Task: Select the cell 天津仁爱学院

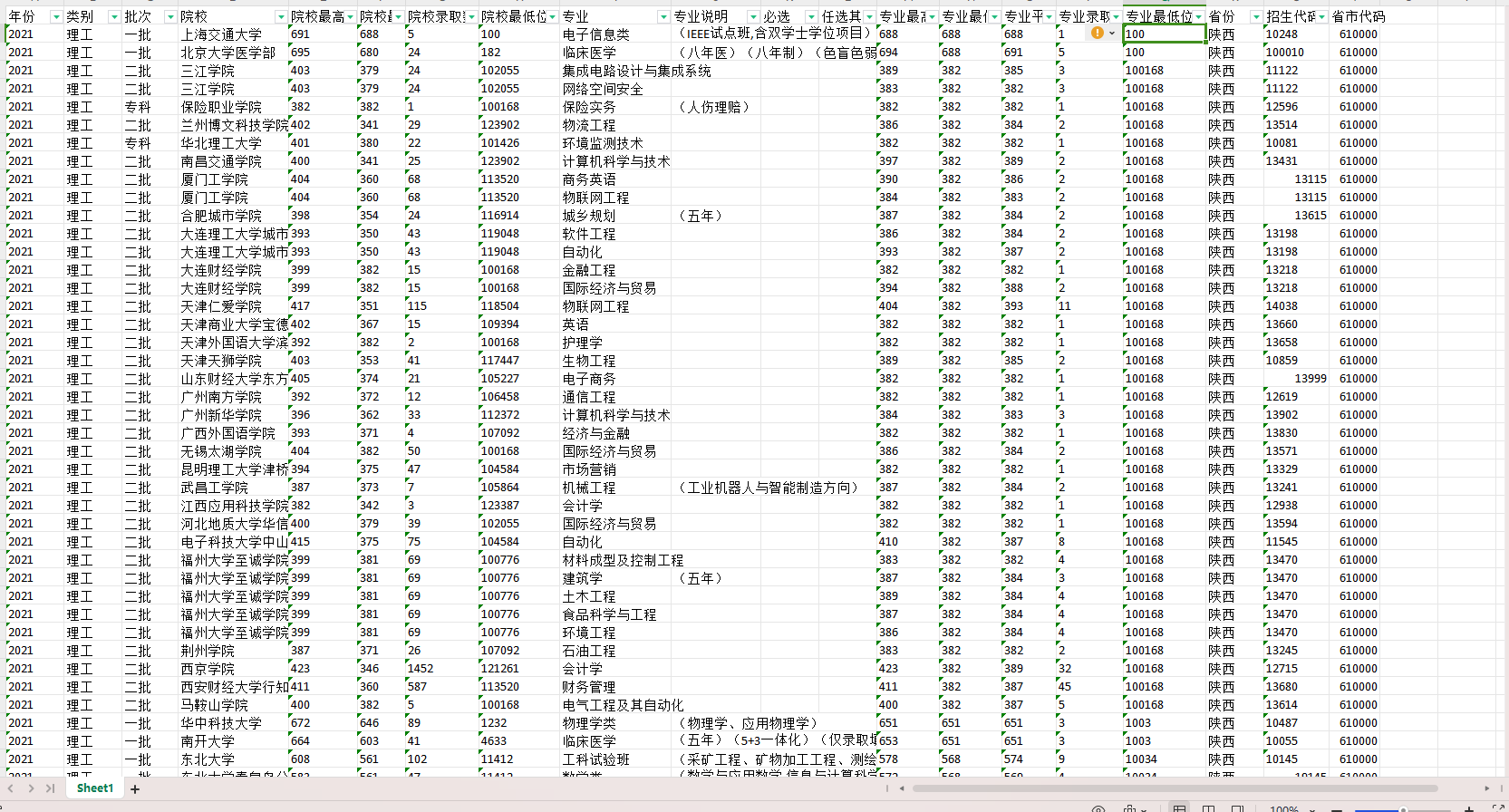Action: coord(233,306)
